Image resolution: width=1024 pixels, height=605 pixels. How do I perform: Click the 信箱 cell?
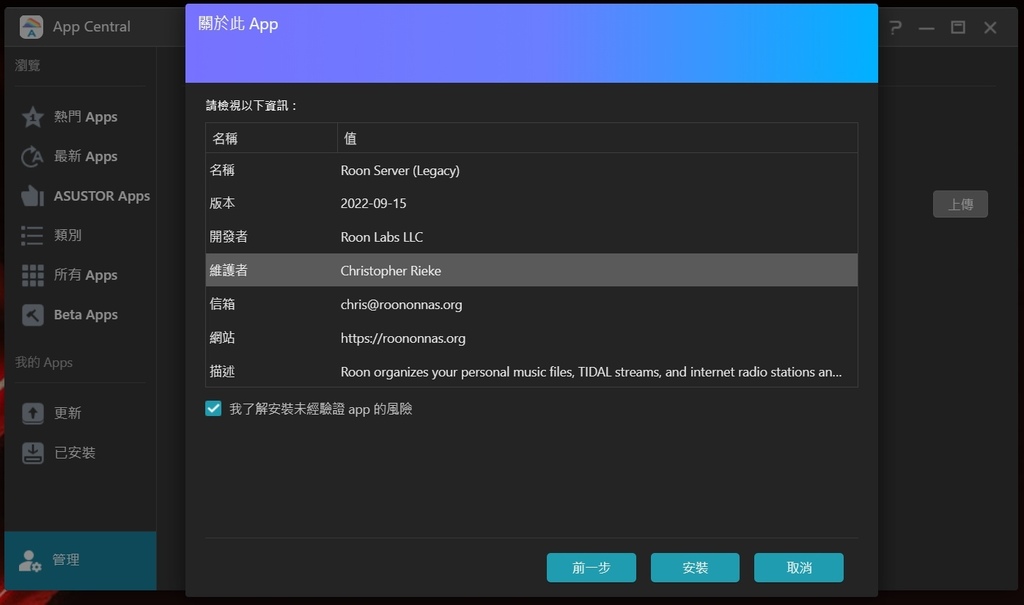click(x=222, y=304)
